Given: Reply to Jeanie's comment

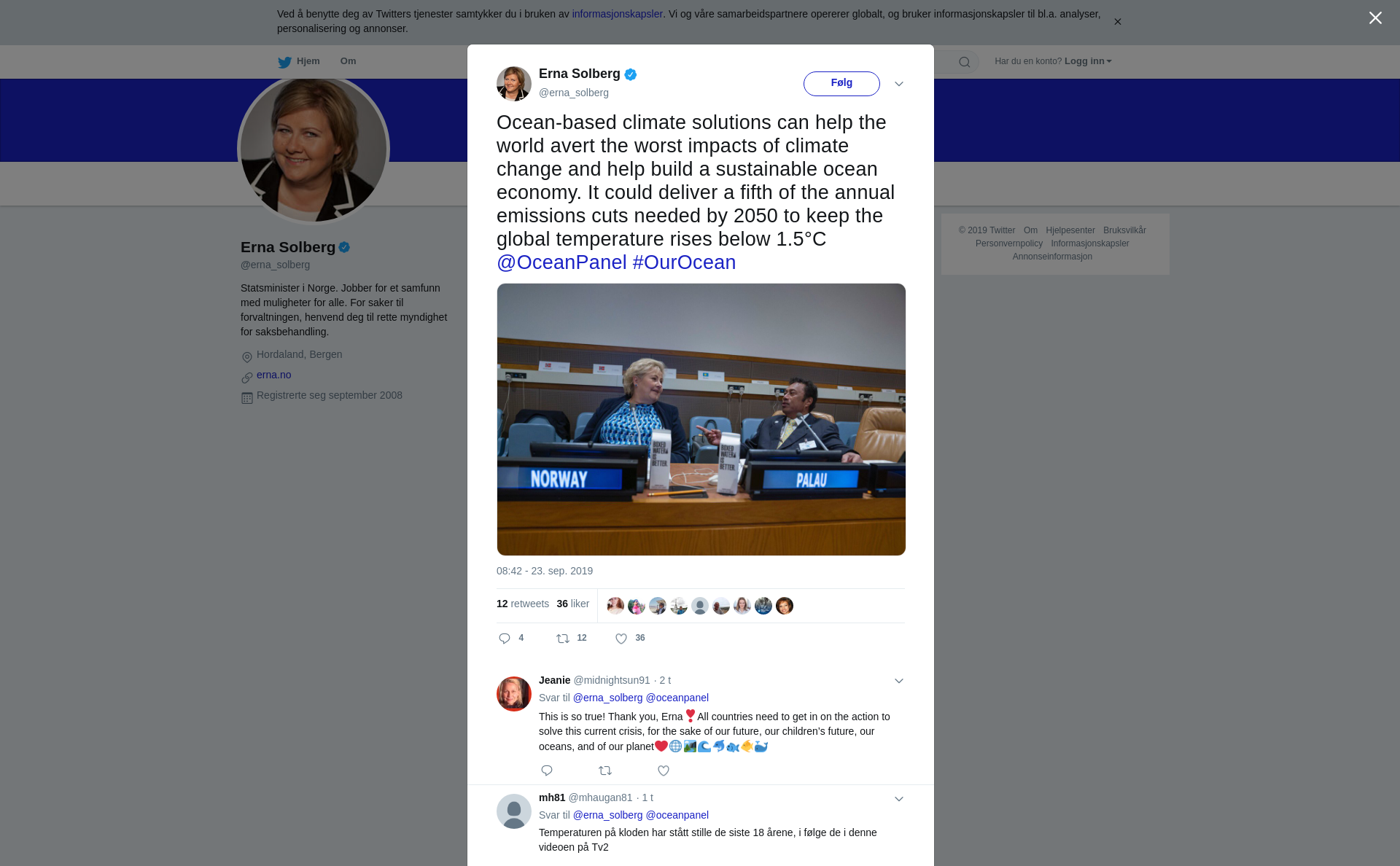Looking at the screenshot, I should click(547, 771).
